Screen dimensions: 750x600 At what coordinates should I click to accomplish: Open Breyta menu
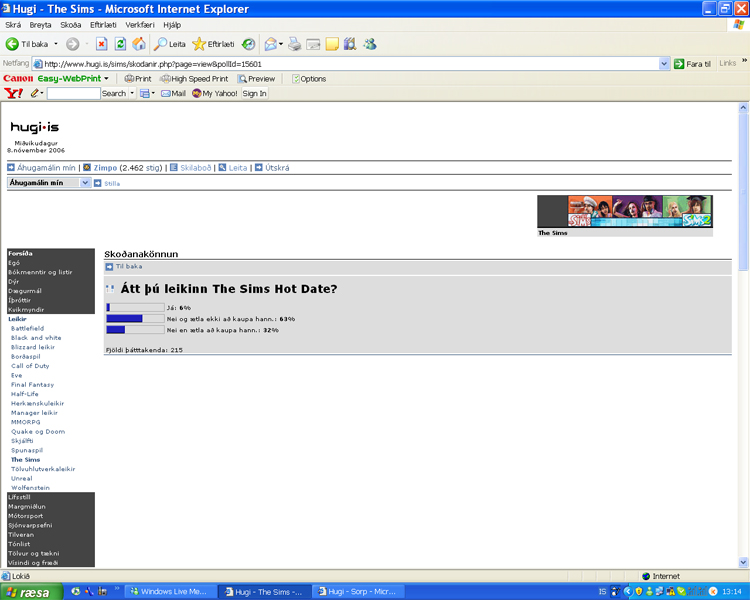[40, 25]
